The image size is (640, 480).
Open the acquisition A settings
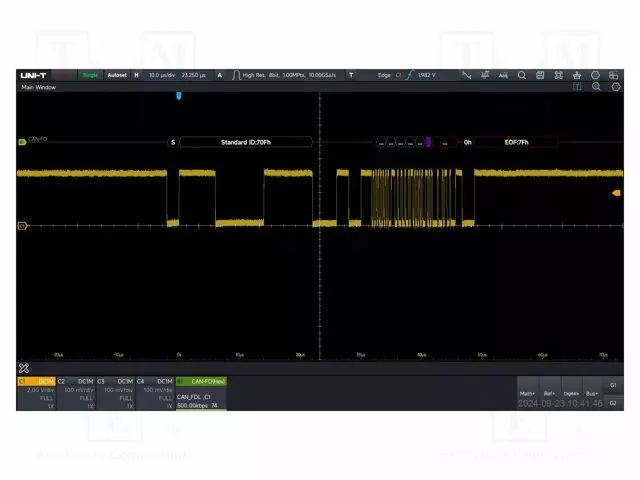pos(220,75)
